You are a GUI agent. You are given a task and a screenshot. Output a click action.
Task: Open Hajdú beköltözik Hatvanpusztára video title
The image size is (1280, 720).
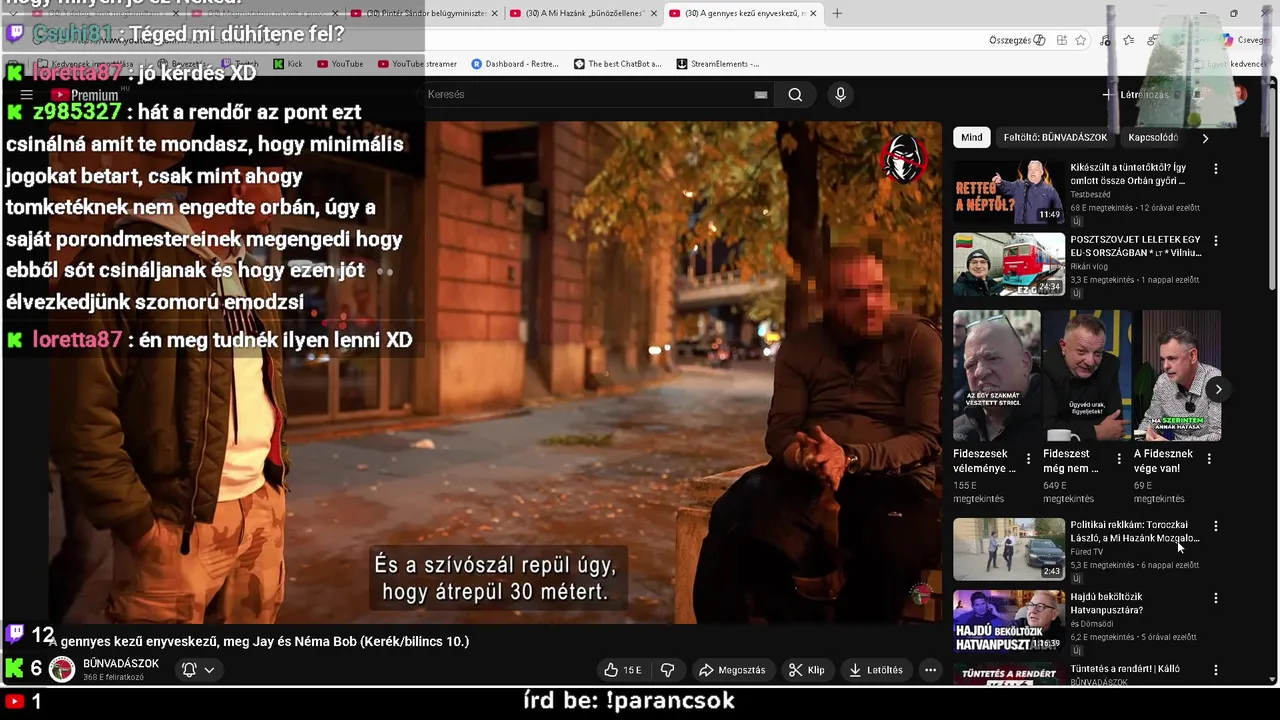(1106, 603)
